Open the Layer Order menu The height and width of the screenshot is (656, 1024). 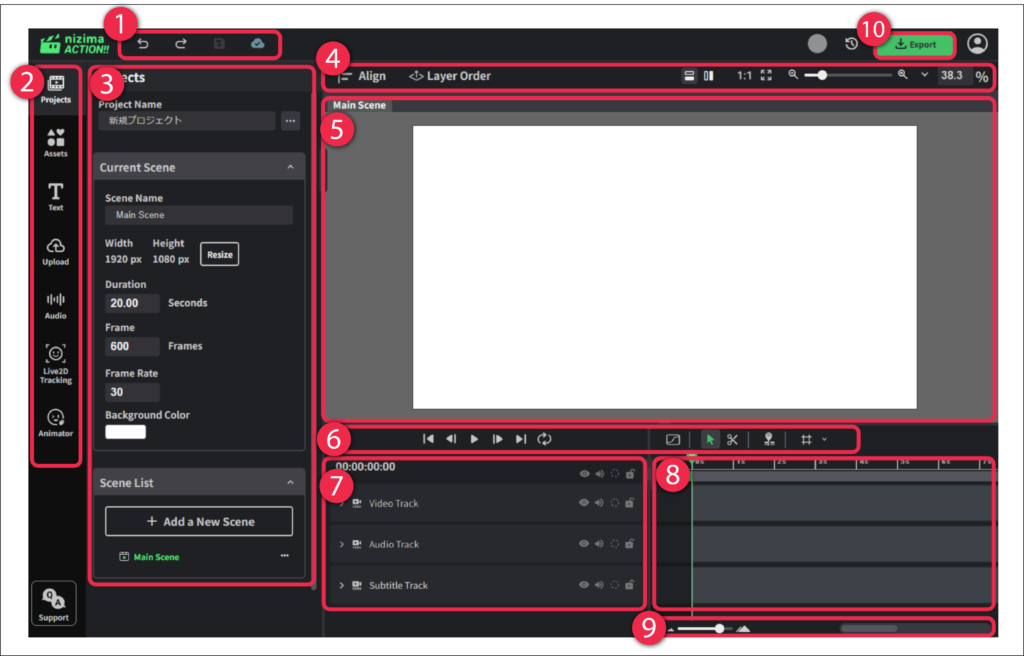pos(450,76)
